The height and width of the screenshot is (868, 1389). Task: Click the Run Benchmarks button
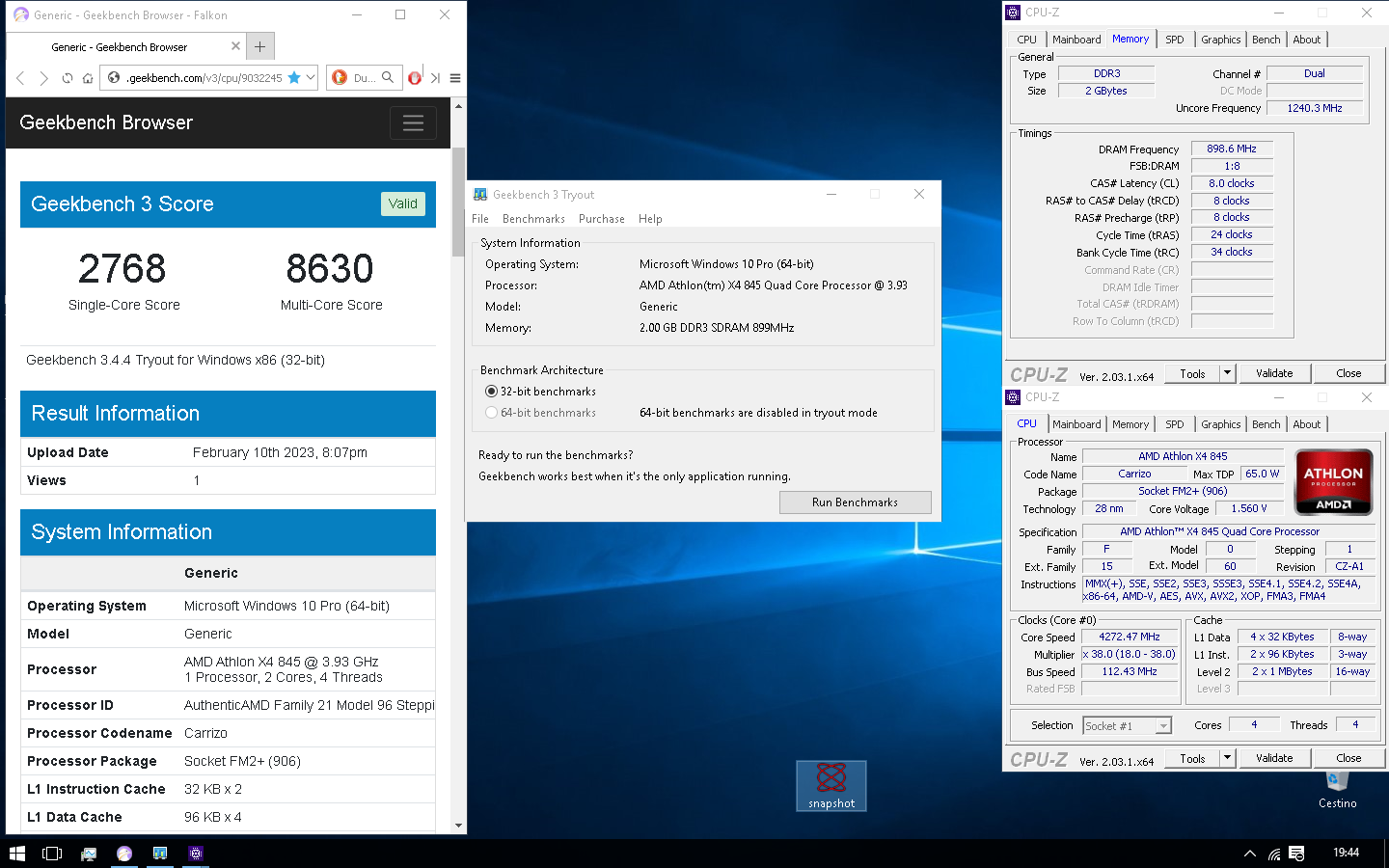(855, 502)
